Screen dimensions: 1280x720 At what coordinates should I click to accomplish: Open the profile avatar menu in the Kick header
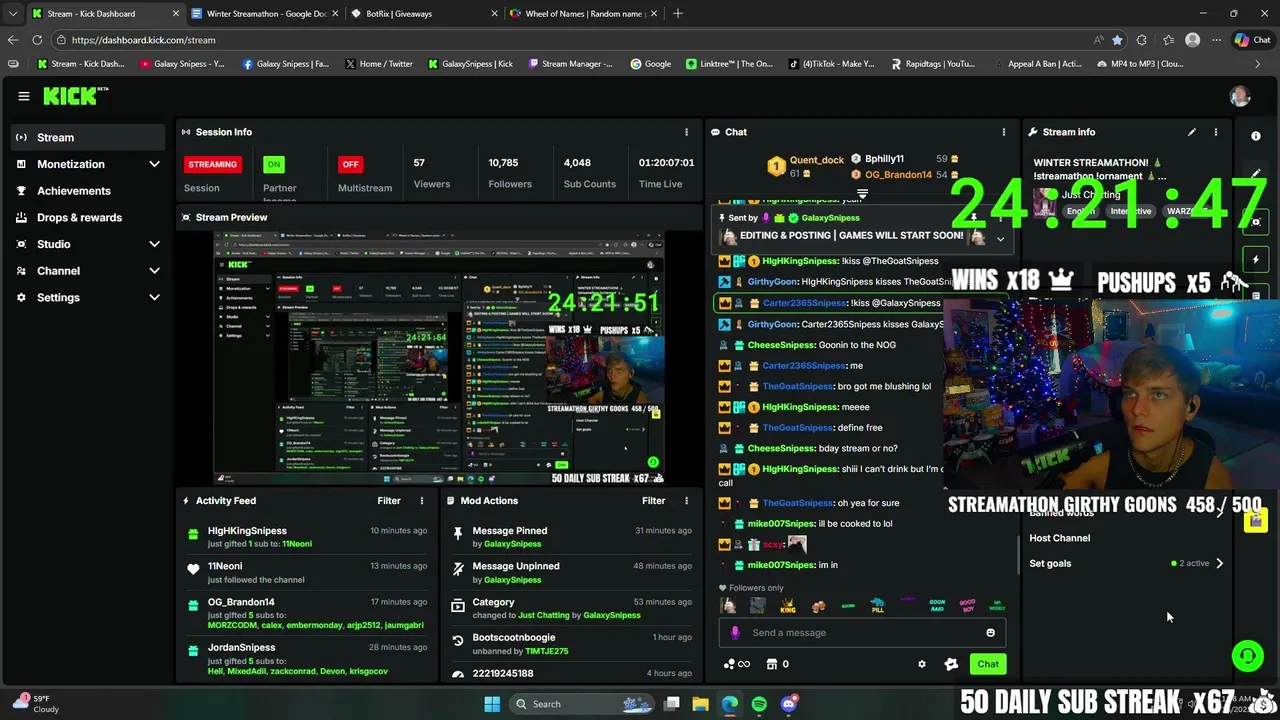pyautogui.click(x=1240, y=96)
